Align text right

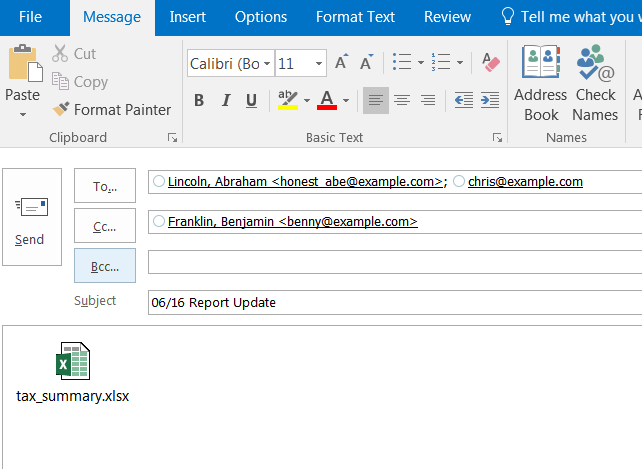pos(428,100)
